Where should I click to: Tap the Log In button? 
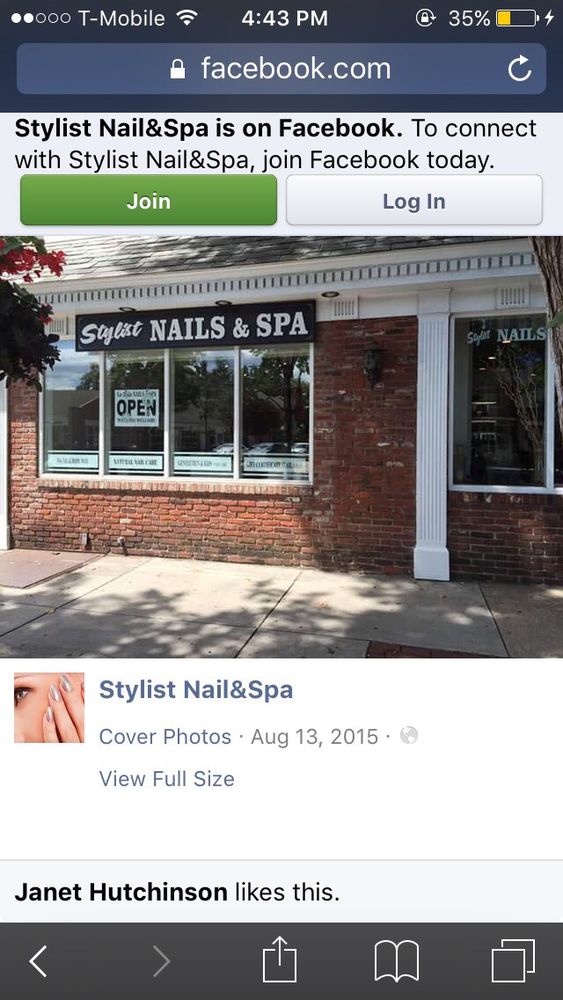(414, 200)
